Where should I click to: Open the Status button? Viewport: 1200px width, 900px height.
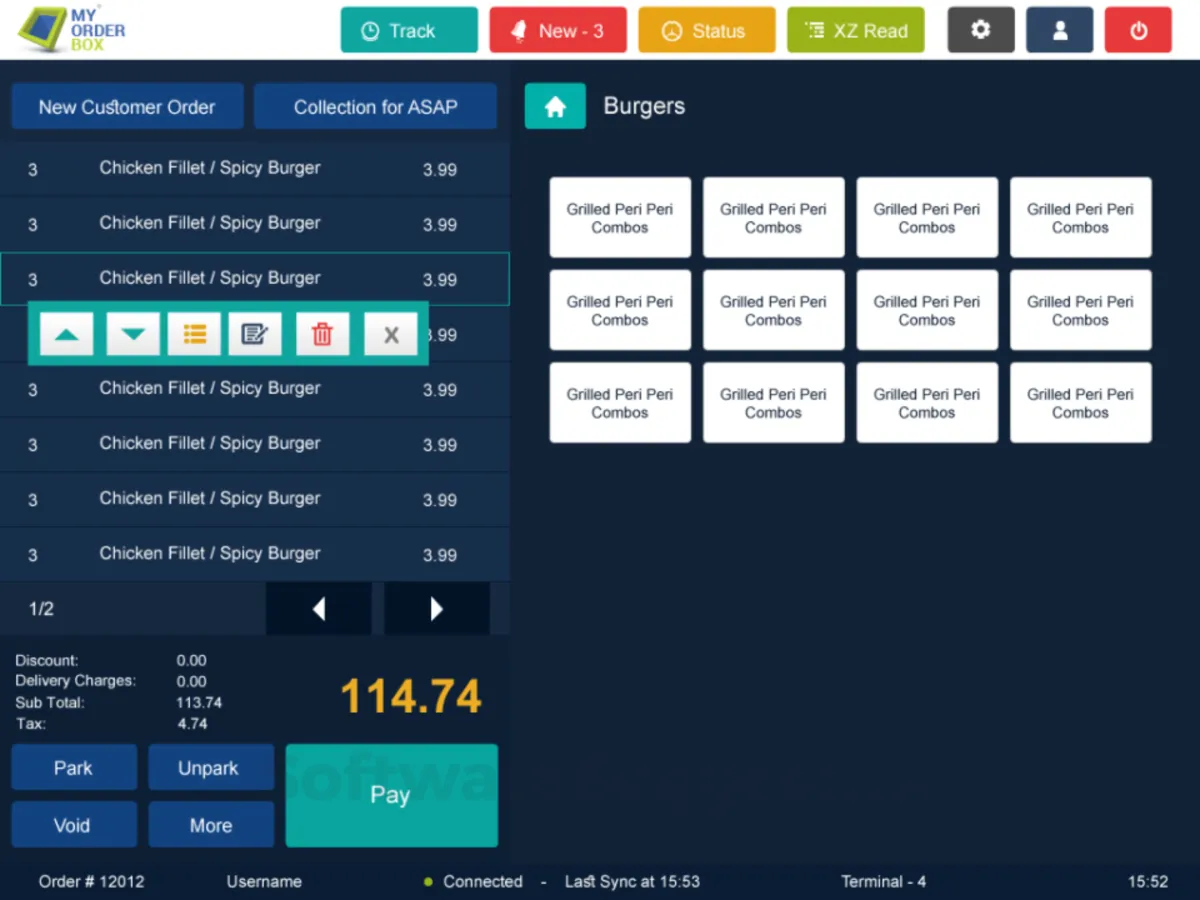tap(707, 31)
